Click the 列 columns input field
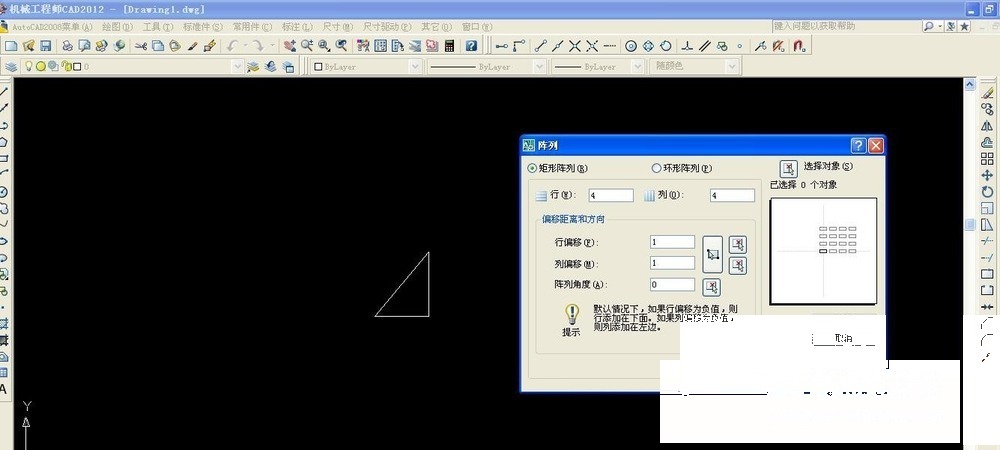The width and height of the screenshot is (1000, 450). click(x=732, y=196)
